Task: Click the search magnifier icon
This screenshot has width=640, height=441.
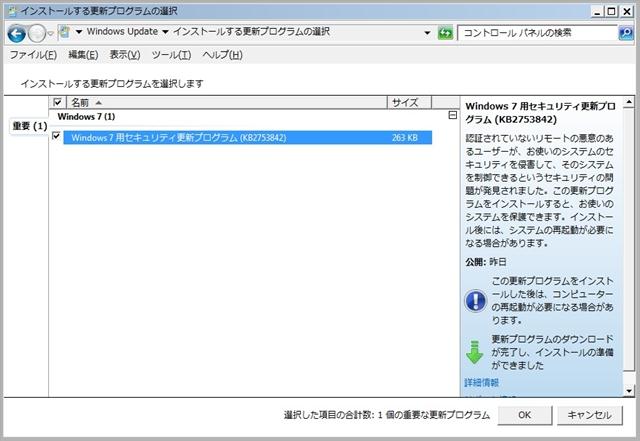Action: pyautogui.click(x=625, y=33)
